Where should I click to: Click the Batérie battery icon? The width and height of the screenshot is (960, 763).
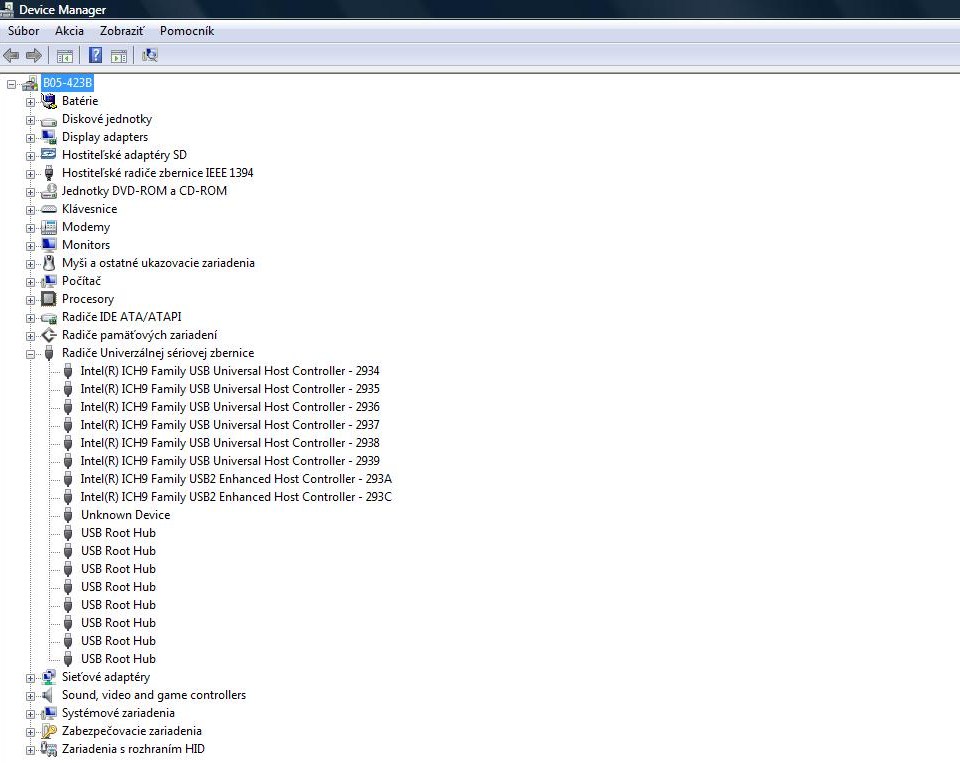(x=49, y=101)
